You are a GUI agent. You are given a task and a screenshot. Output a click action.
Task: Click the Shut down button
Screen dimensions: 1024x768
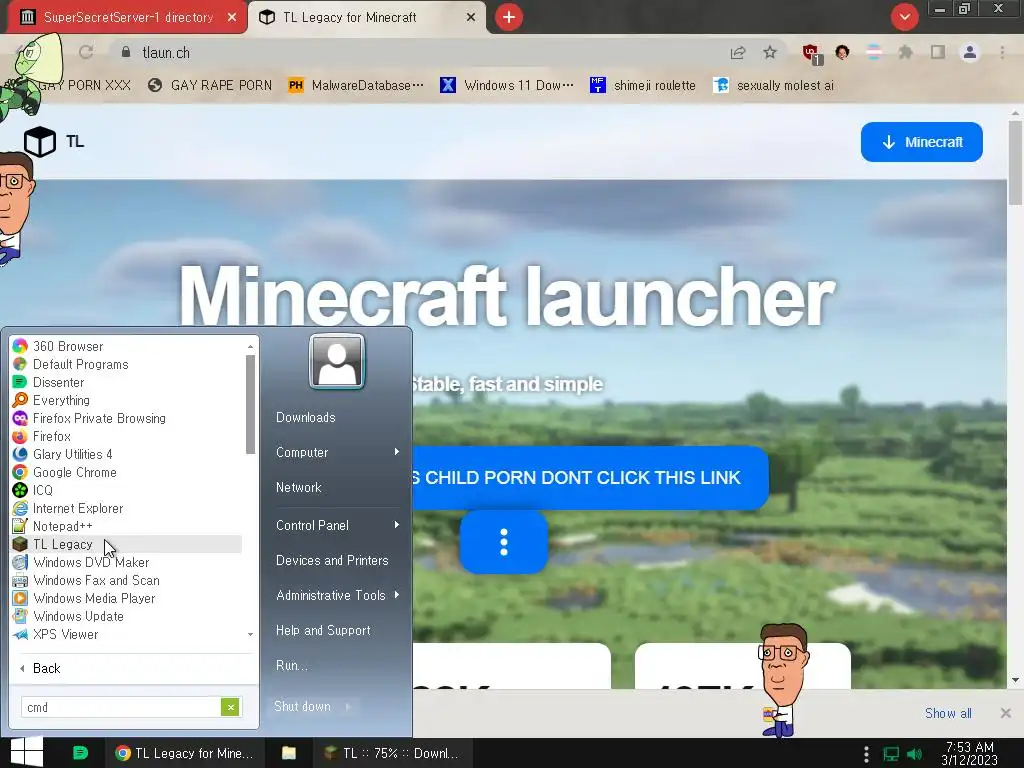click(x=302, y=706)
